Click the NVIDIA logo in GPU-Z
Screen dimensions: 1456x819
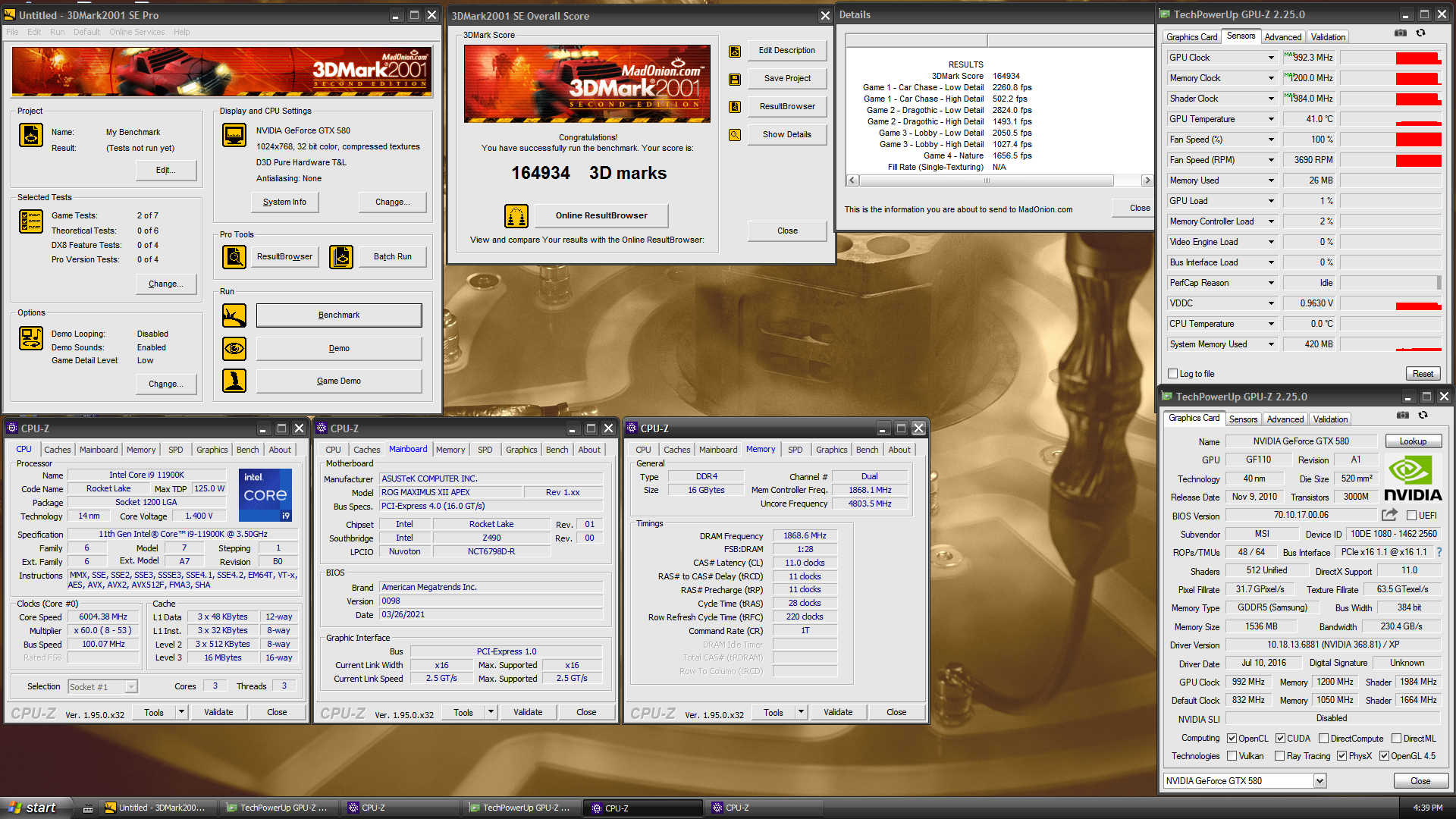[x=1413, y=478]
